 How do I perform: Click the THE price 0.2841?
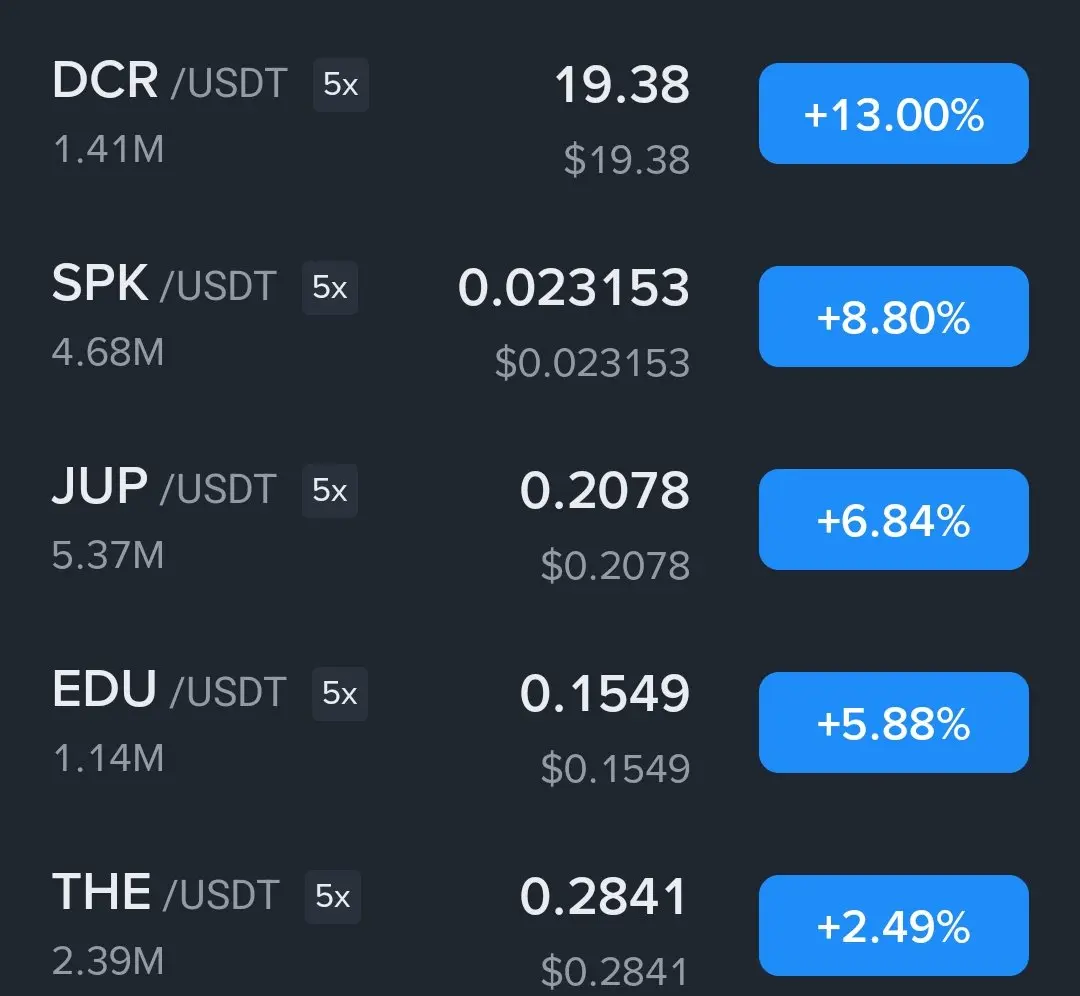click(603, 897)
